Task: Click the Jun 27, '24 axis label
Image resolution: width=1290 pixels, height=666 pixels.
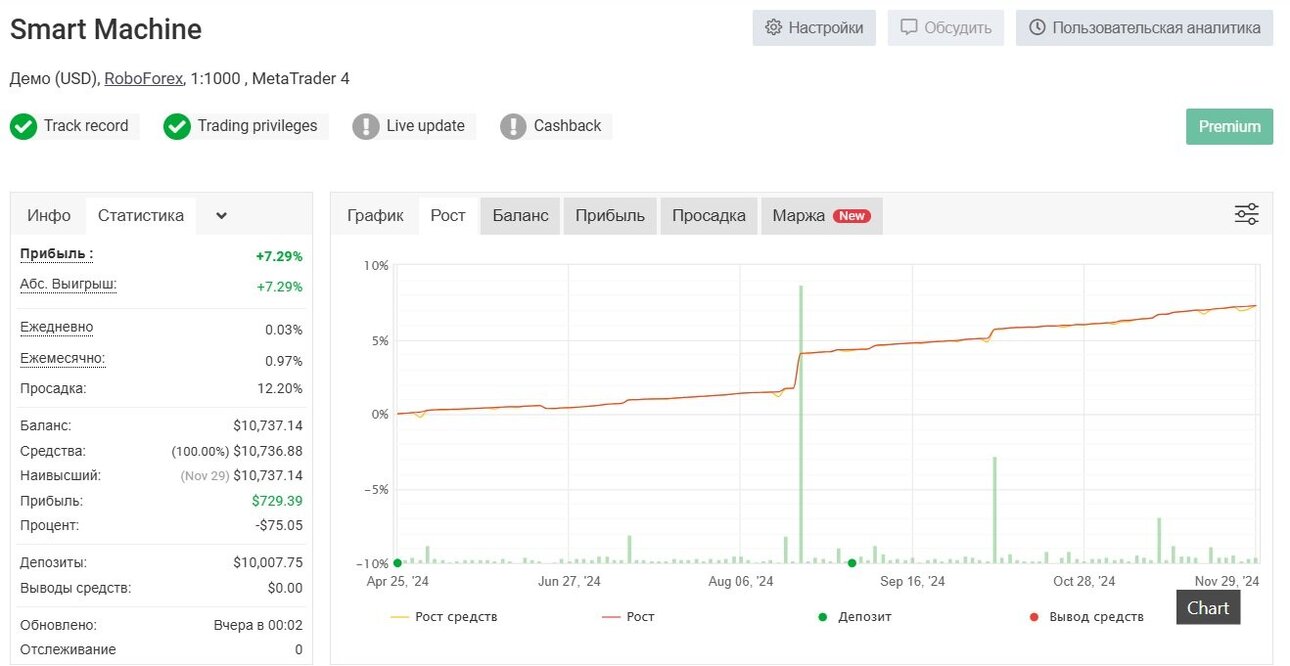Action: pos(569,581)
